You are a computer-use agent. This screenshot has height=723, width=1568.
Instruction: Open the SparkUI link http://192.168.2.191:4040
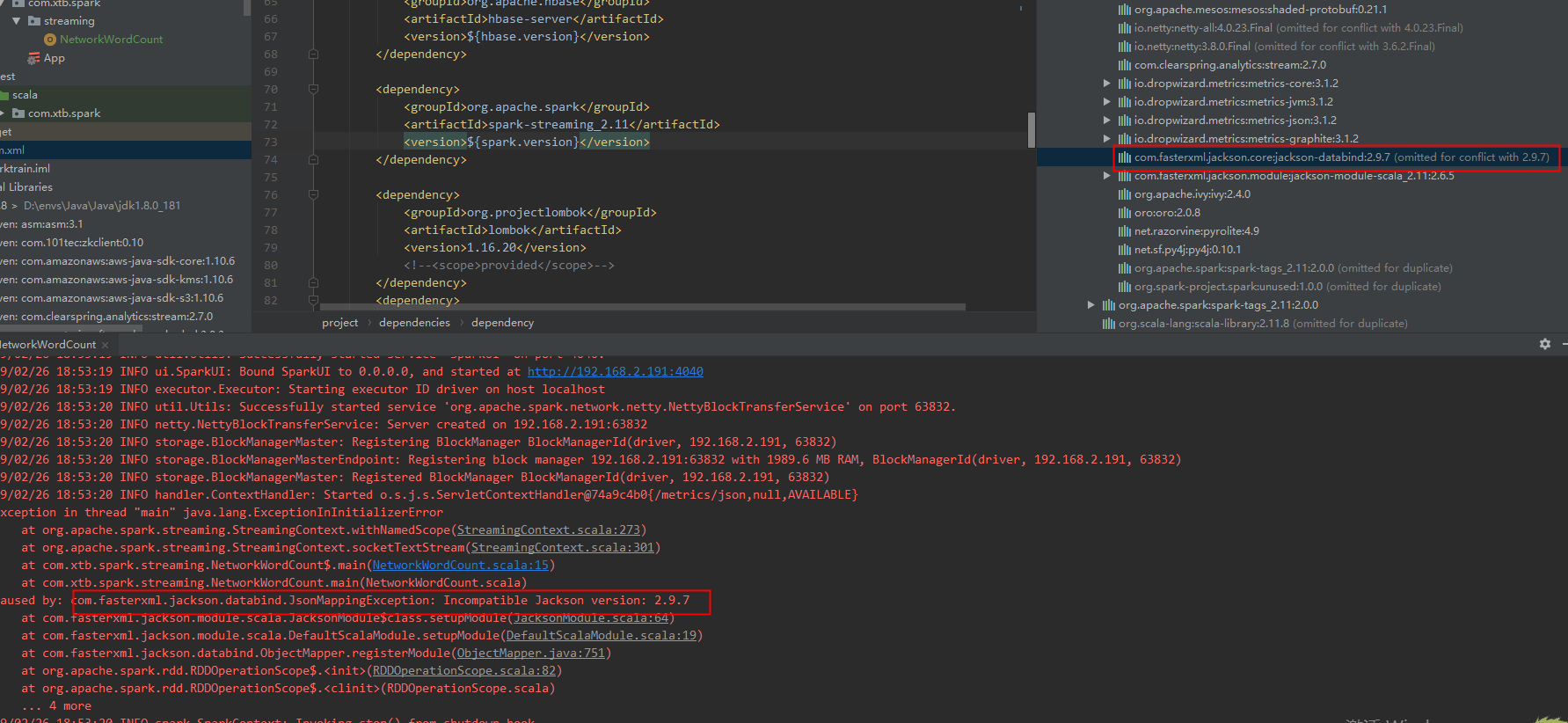[x=615, y=372]
